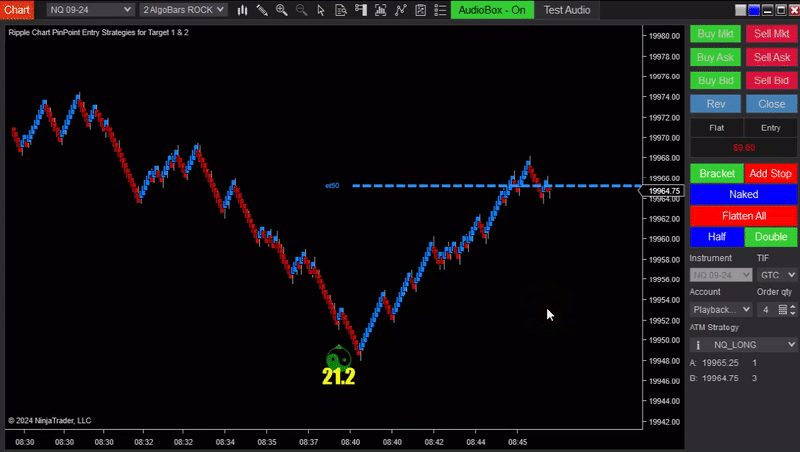Open the GTC time-in-force dropdown
The width and height of the screenshot is (800, 452).
tap(777, 274)
